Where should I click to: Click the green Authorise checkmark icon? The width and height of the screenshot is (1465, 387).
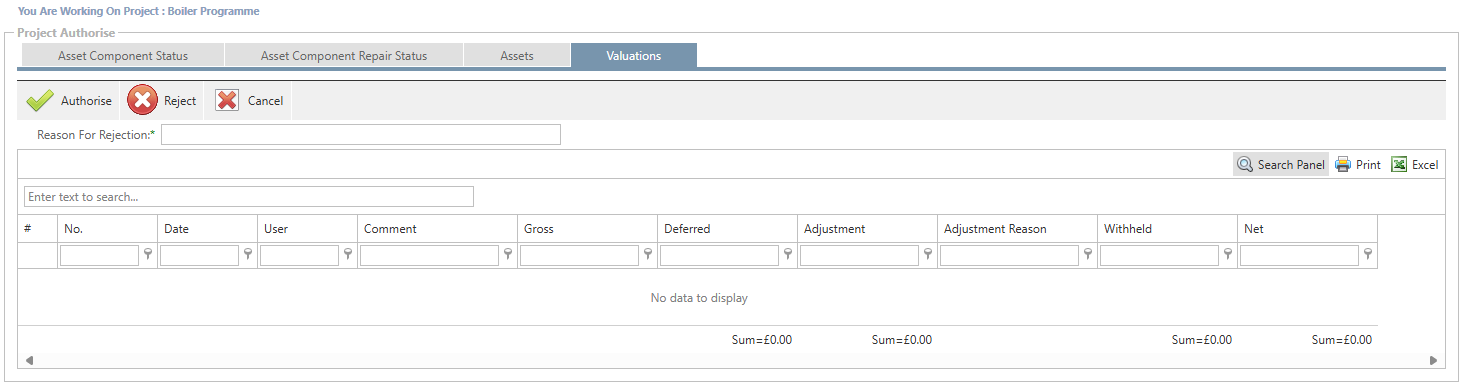tap(40, 101)
